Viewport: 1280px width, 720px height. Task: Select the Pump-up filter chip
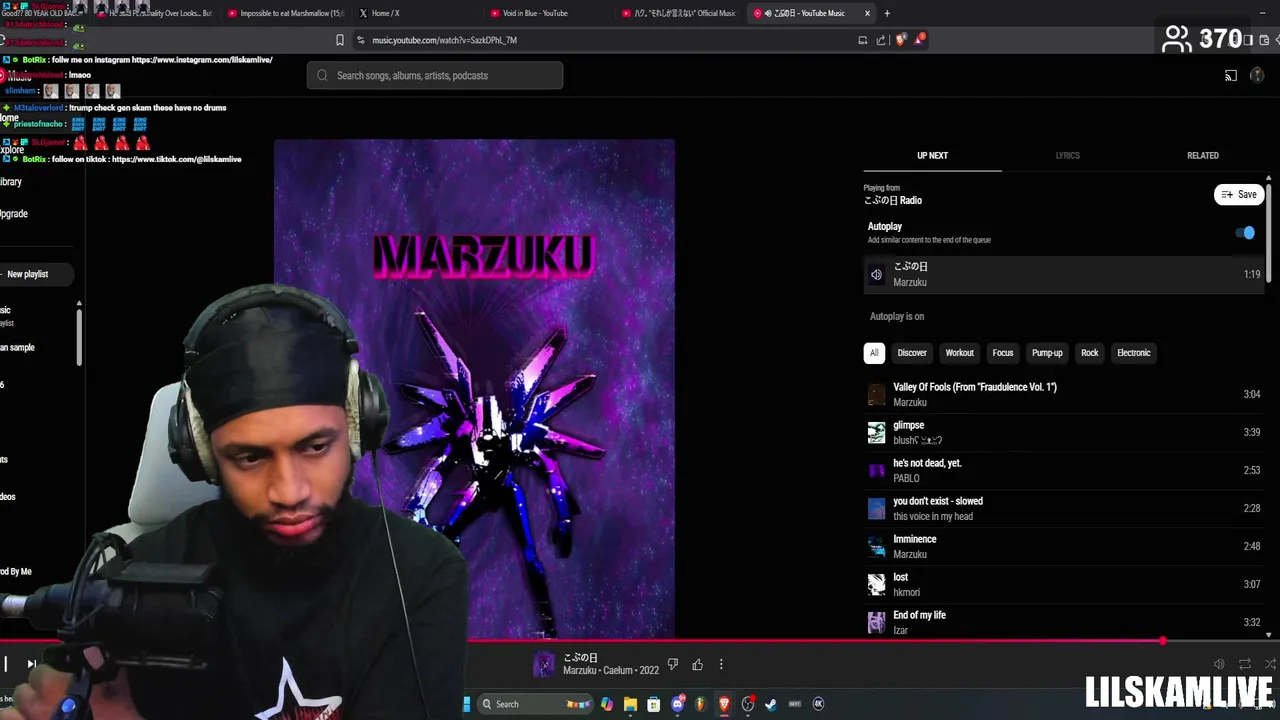coord(1047,353)
